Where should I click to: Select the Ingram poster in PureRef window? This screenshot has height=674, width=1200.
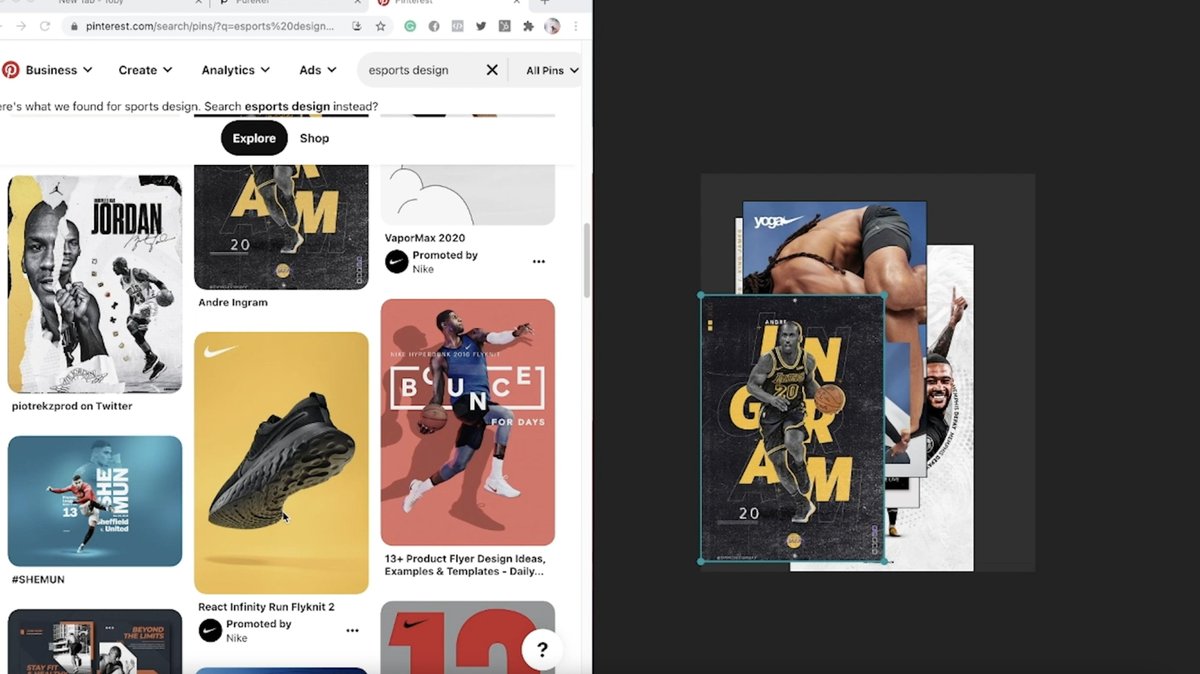click(x=792, y=428)
